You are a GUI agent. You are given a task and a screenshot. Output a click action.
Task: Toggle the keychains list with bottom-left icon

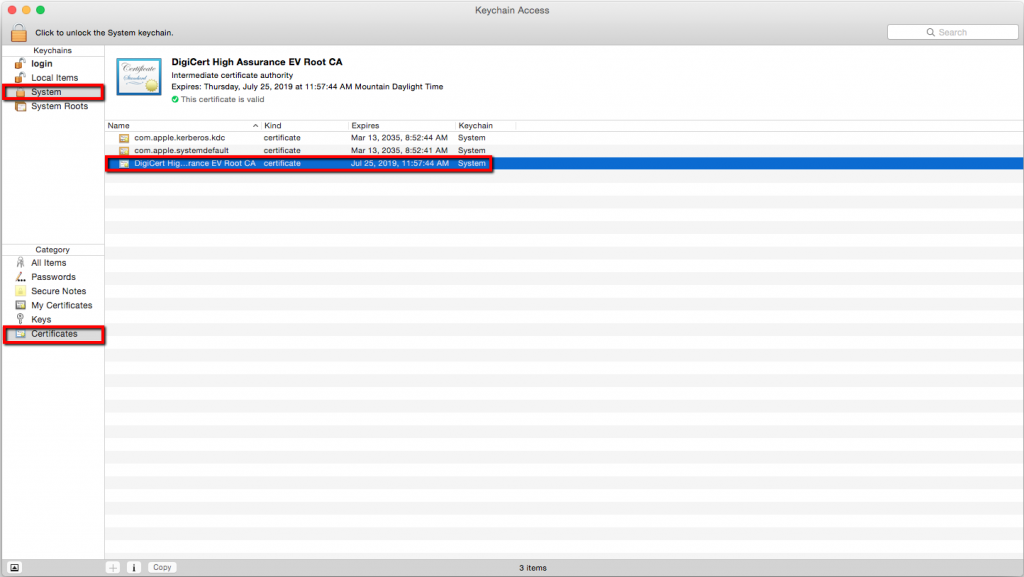pos(12,567)
